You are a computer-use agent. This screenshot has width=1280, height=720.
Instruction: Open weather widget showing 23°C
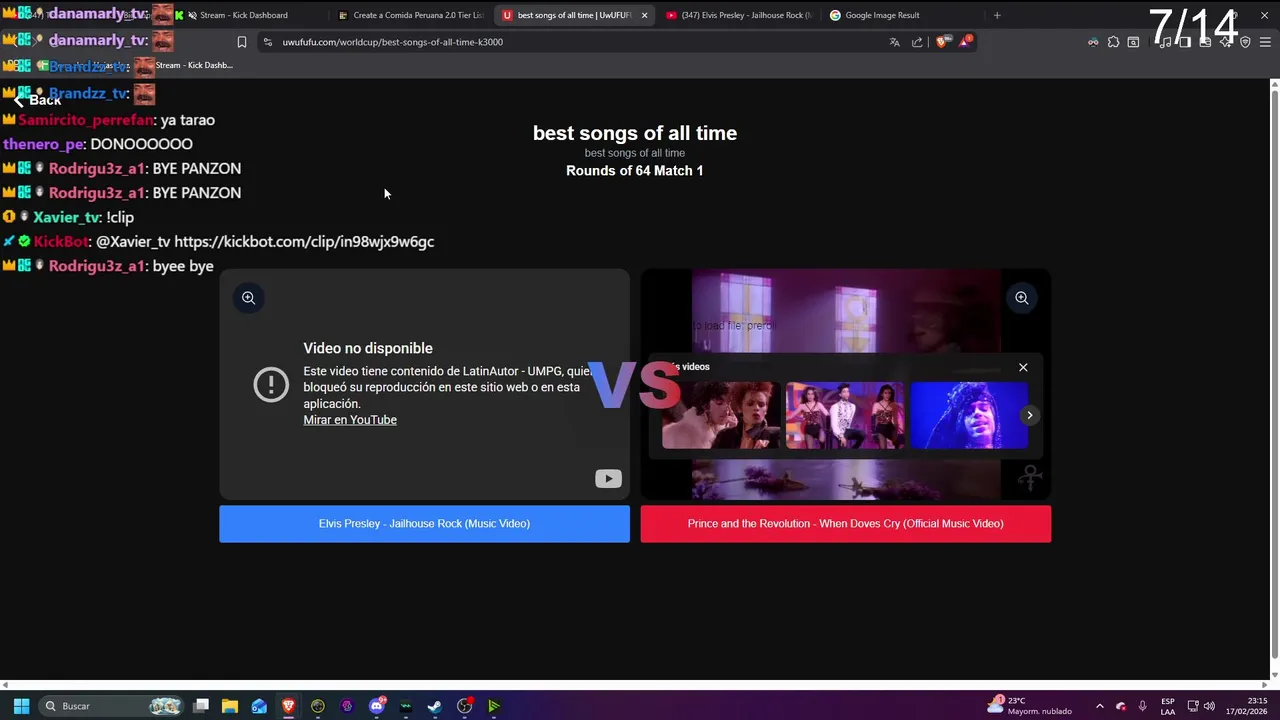[x=1030, y=706]
